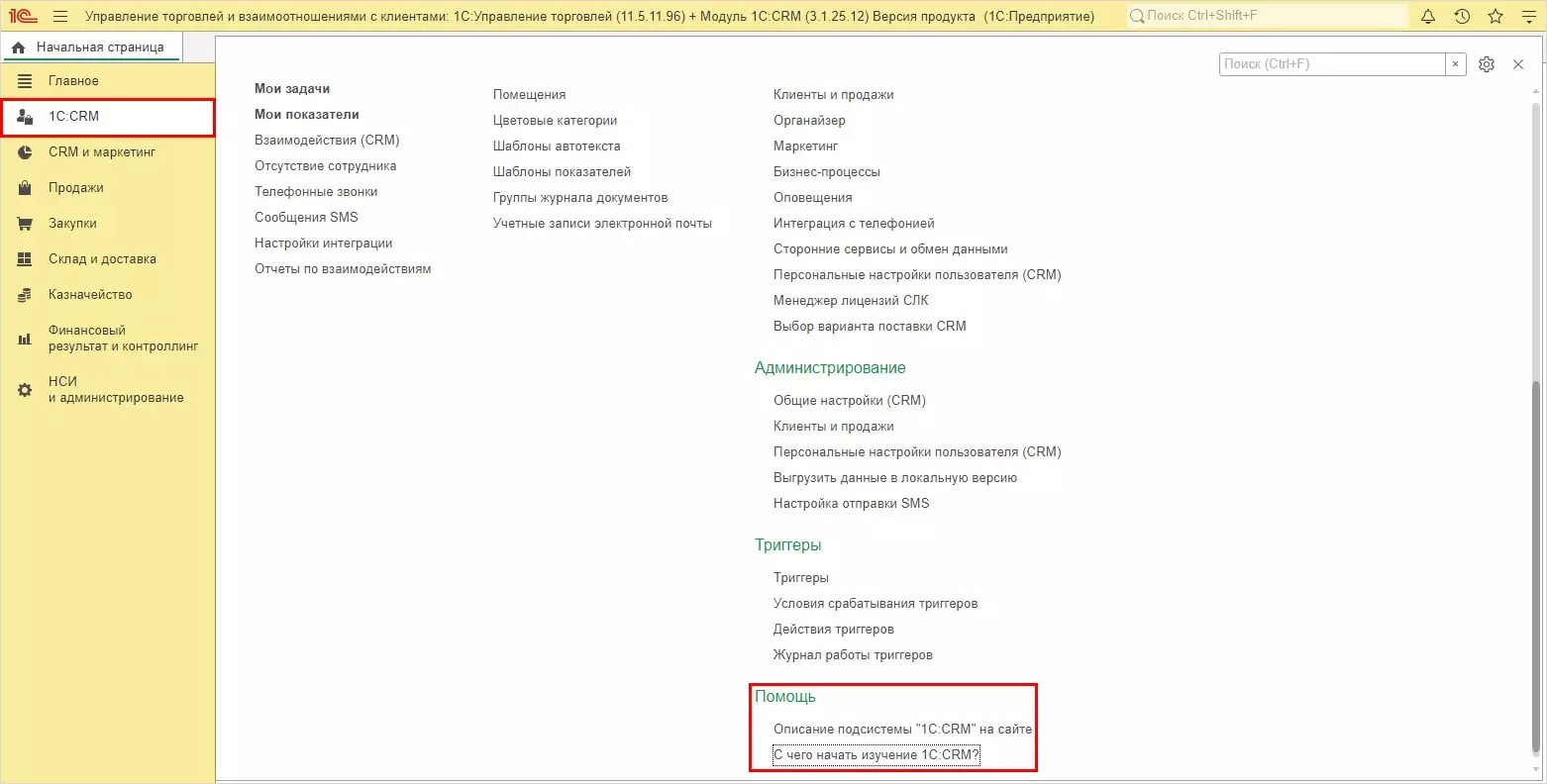Open Сторонние сервисы и обмен данными
The height and width of the screenshot is (784, 1547).
[x=890, y=249]
